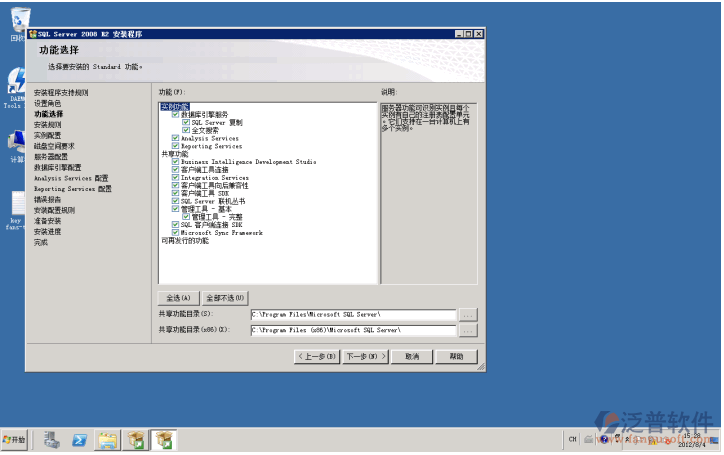Browse for the 共享功能目录(S) folder

coord(468,314)
